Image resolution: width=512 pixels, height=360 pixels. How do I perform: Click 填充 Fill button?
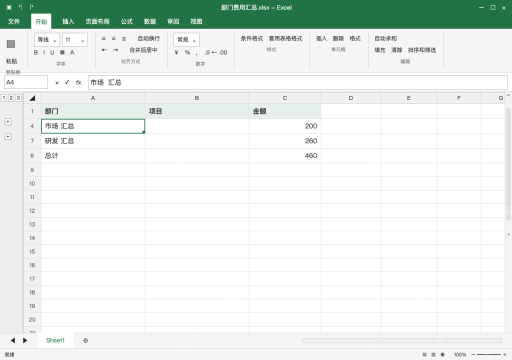[380, 50]
